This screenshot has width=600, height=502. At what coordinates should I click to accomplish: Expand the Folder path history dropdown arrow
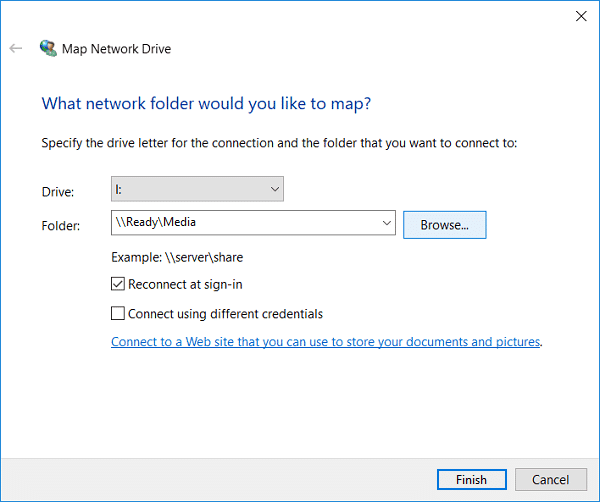[x=386, y=223]
